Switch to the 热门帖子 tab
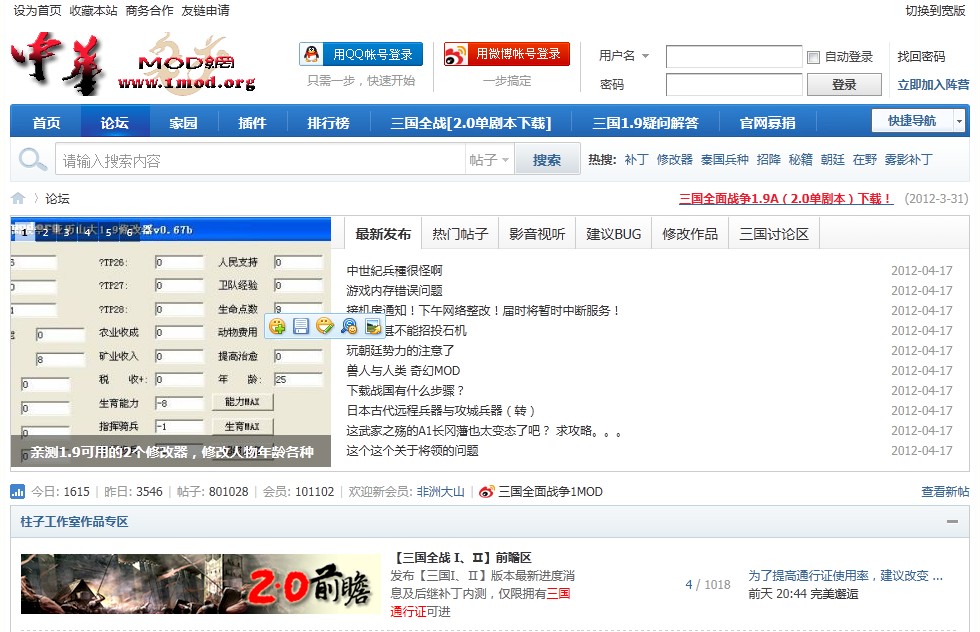 pos(460,234)
